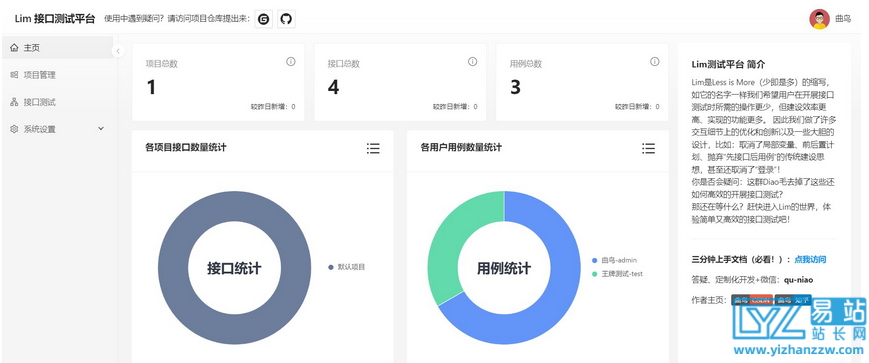Viewport: 869px width, 363px height.
Task: Click the gray 接口统计 donut ring
Action: point(173,268)
